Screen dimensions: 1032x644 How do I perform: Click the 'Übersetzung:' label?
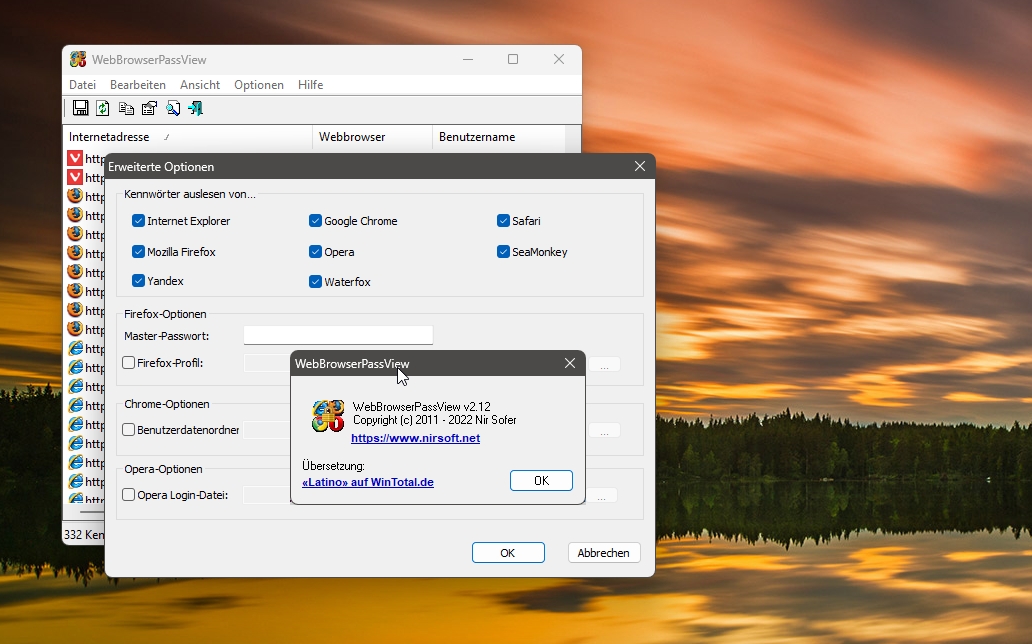[x=333, y=466]
